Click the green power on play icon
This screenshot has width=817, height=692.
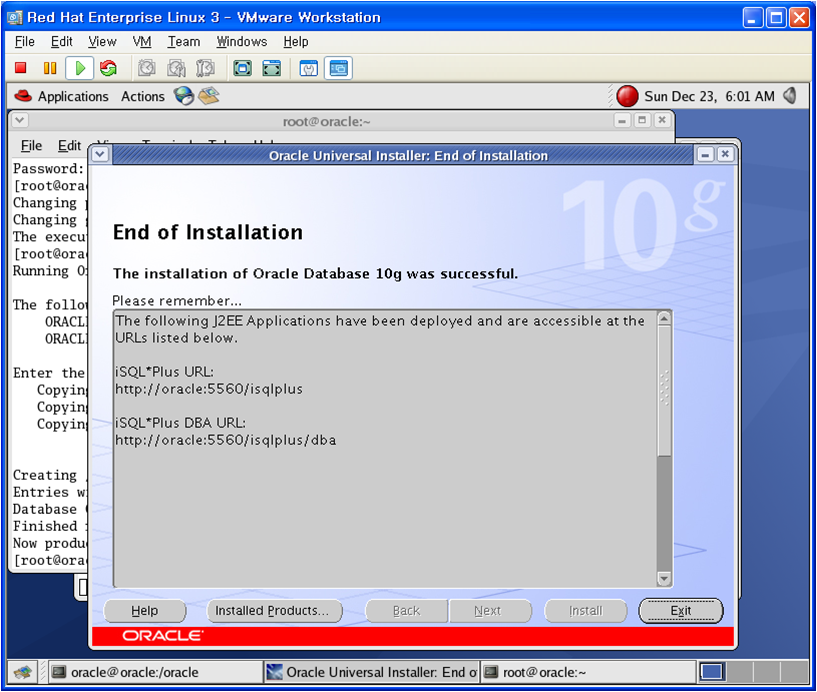coord(80,68)
